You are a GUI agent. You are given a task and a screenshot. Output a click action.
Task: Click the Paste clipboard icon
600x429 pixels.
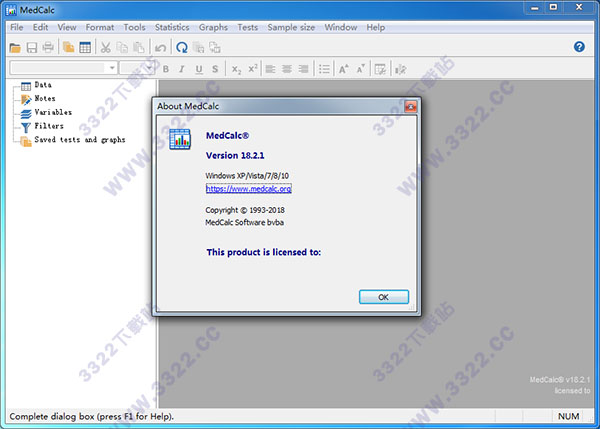point(139,47)
